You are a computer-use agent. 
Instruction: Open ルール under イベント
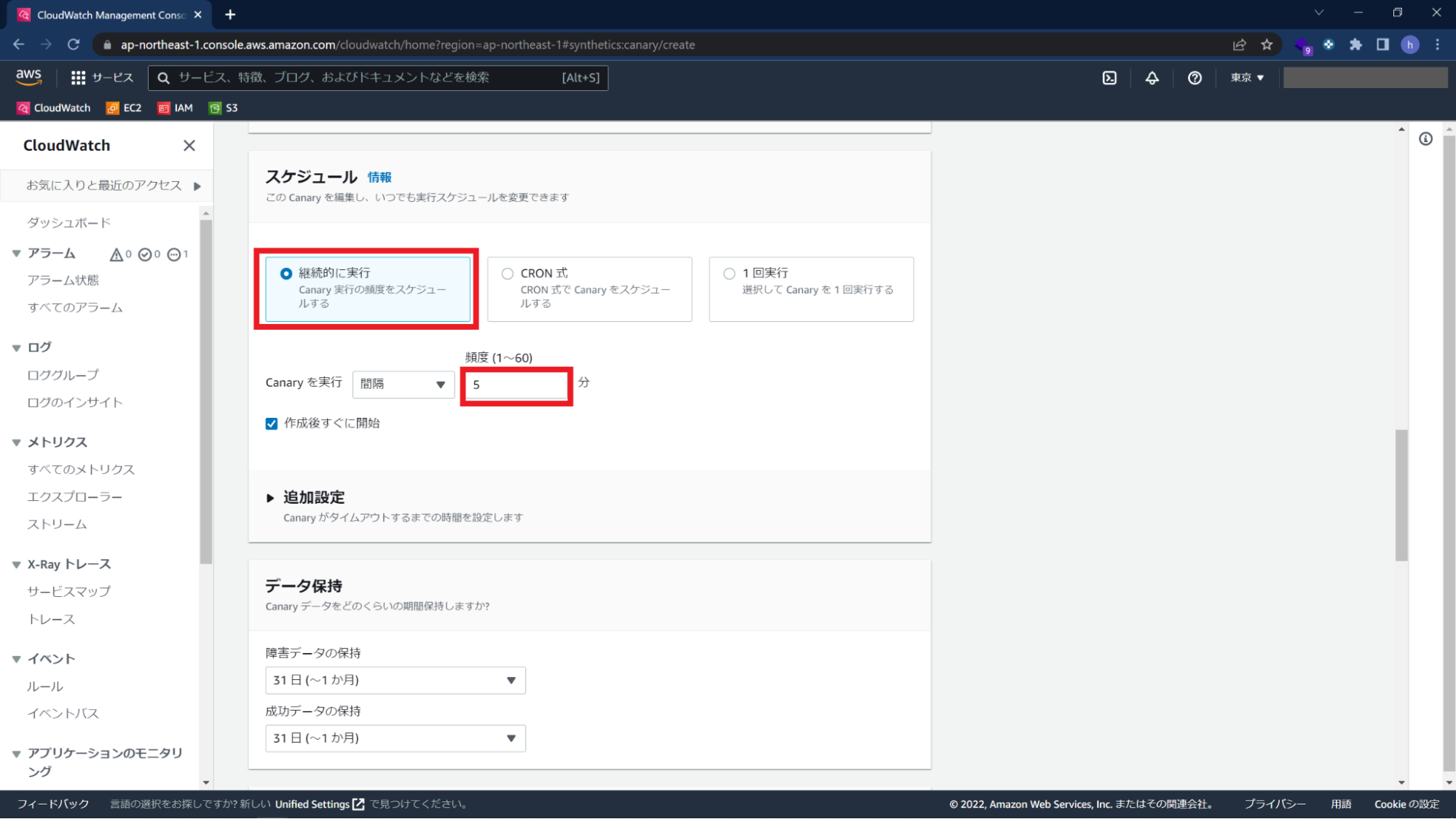coord(45,687)
